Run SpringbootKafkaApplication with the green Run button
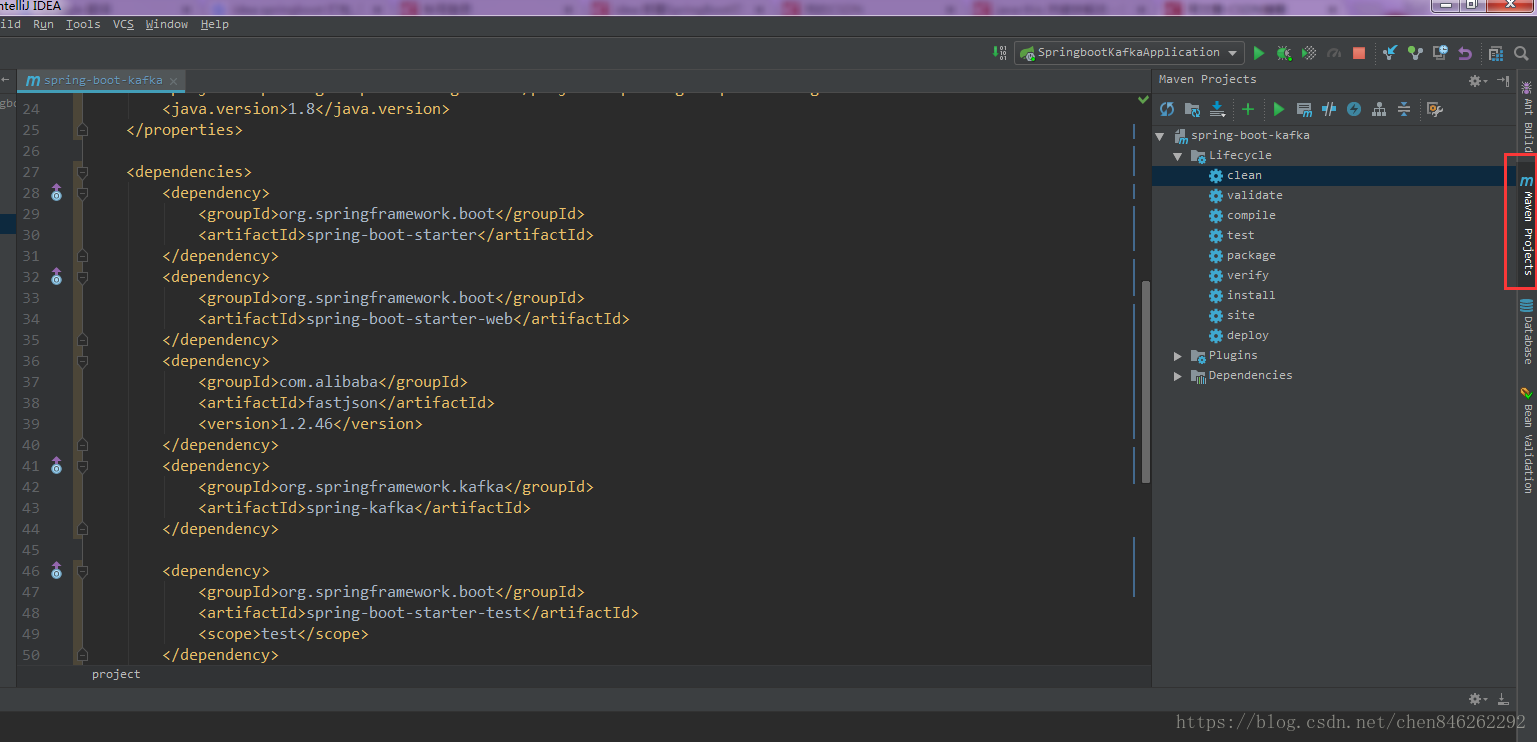This screenshot has width=1537, height=742. [x=1259, y=53]
